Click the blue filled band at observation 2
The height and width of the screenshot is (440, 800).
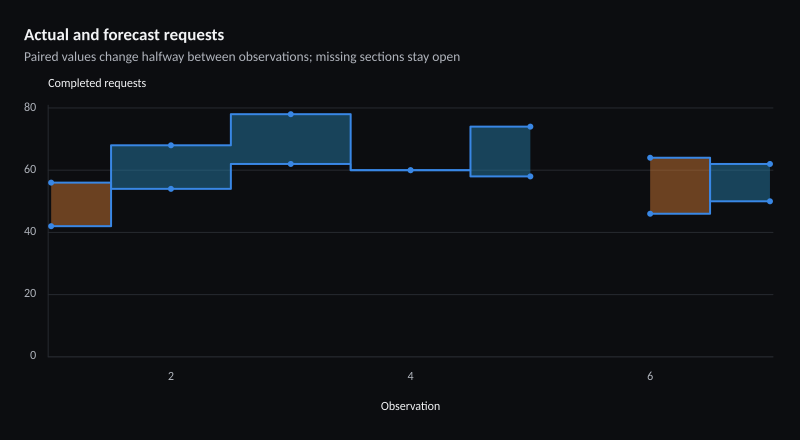pyautogui.click(x=171, y=167)
